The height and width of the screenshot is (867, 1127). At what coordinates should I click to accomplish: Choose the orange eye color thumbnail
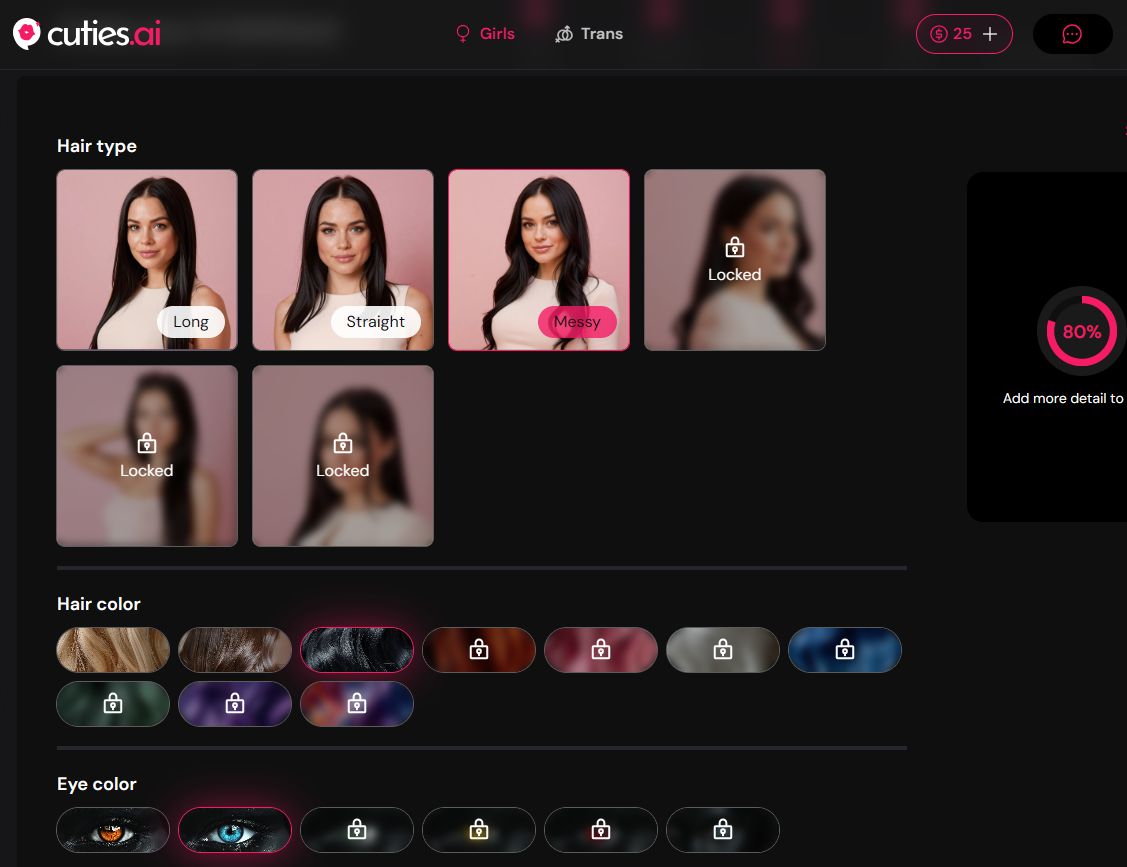[112, 830]
